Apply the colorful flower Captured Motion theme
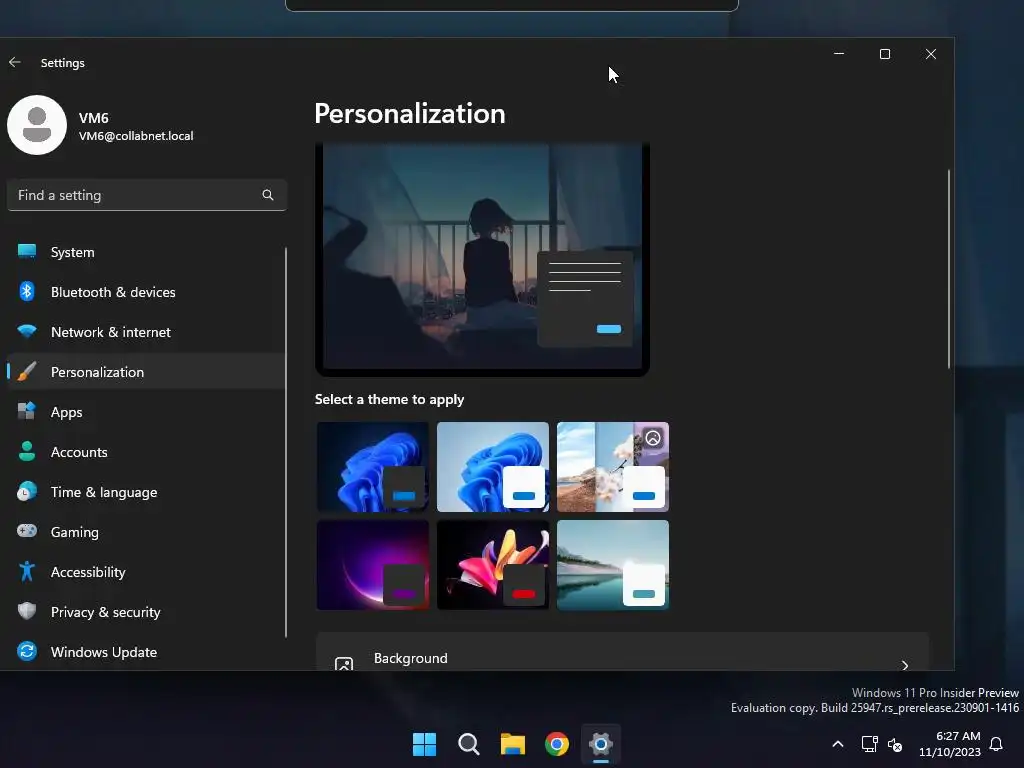 pyautogui.click(x=492, y=564)
